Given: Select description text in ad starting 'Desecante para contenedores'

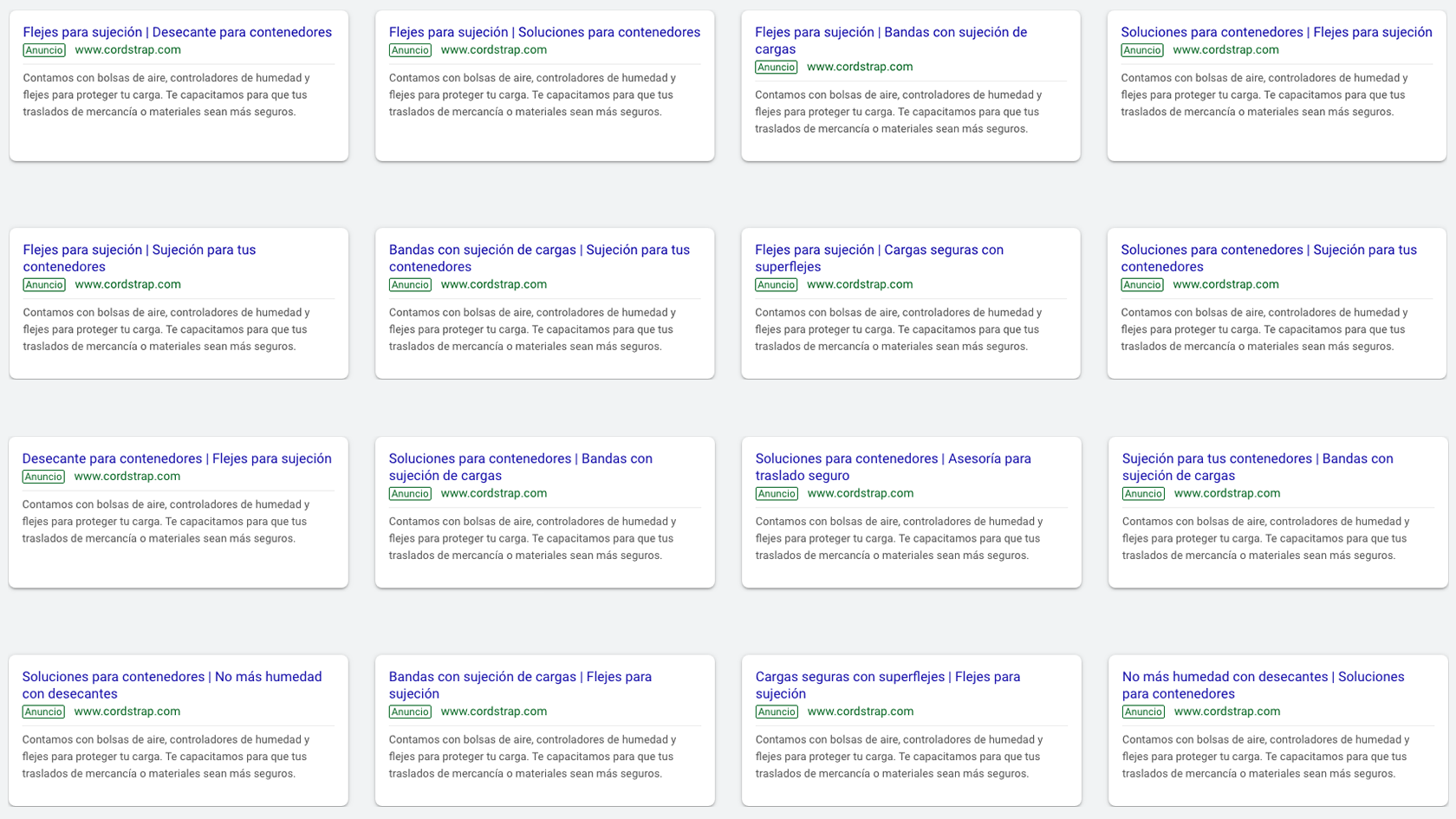Looking at the screenshot, I should (166, 522).
